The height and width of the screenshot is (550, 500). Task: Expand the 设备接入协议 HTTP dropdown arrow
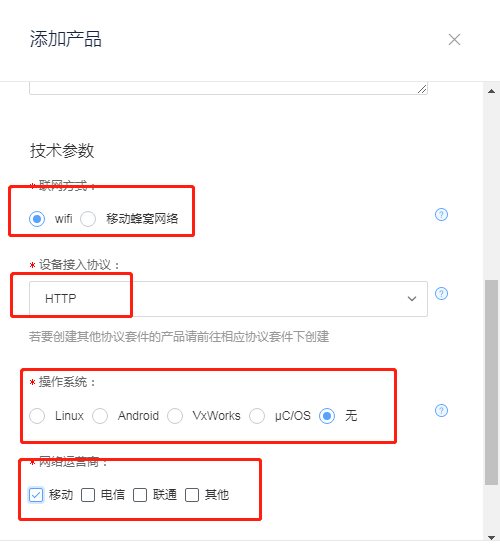412,299
